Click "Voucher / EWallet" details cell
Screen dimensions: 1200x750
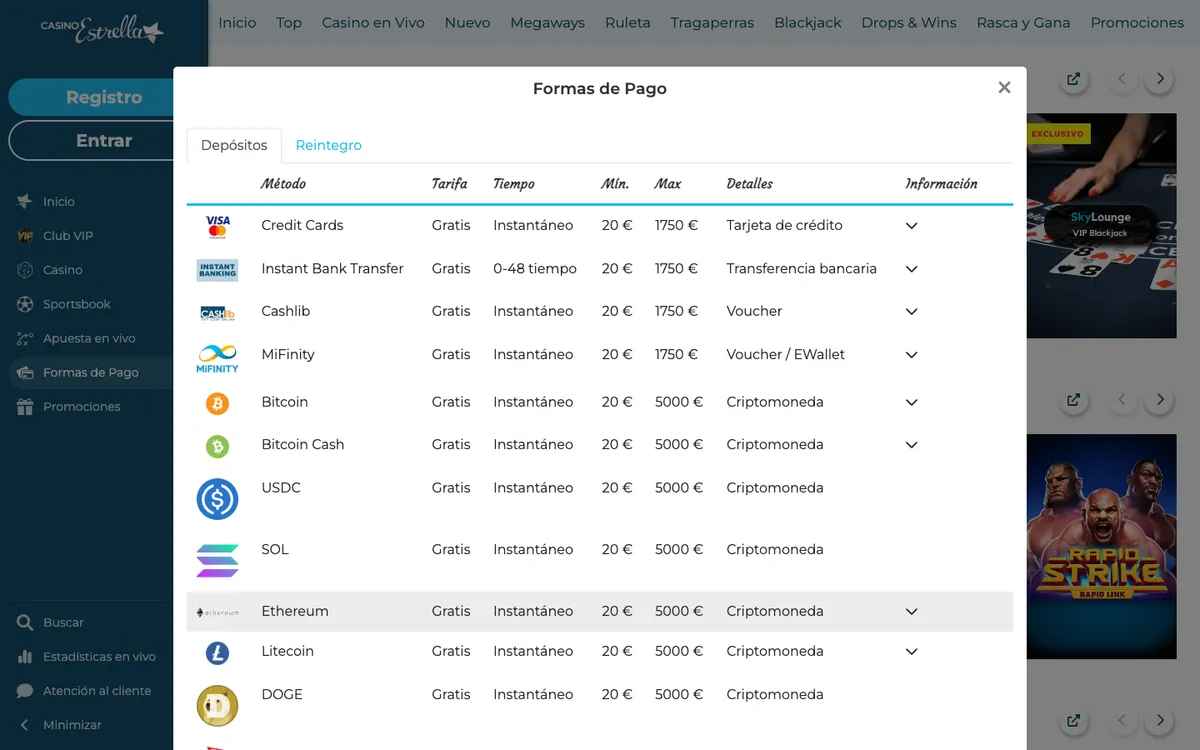click(786, 354)
